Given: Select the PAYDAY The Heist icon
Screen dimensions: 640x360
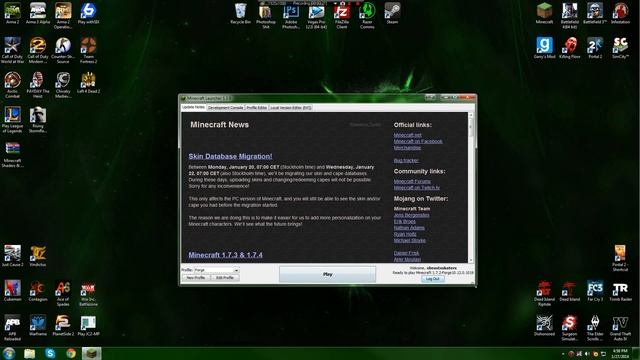Looking at the screenshot, I should (38, 85).
